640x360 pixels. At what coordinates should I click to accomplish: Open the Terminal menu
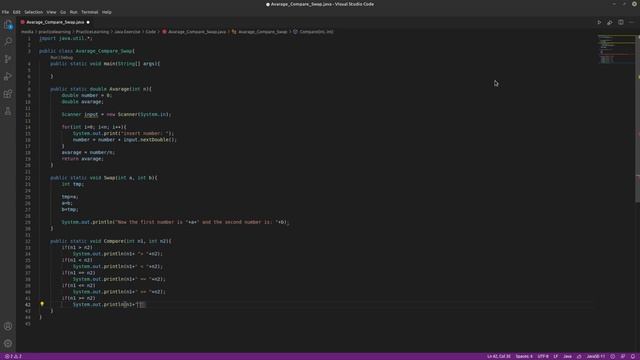click(89, 12)
